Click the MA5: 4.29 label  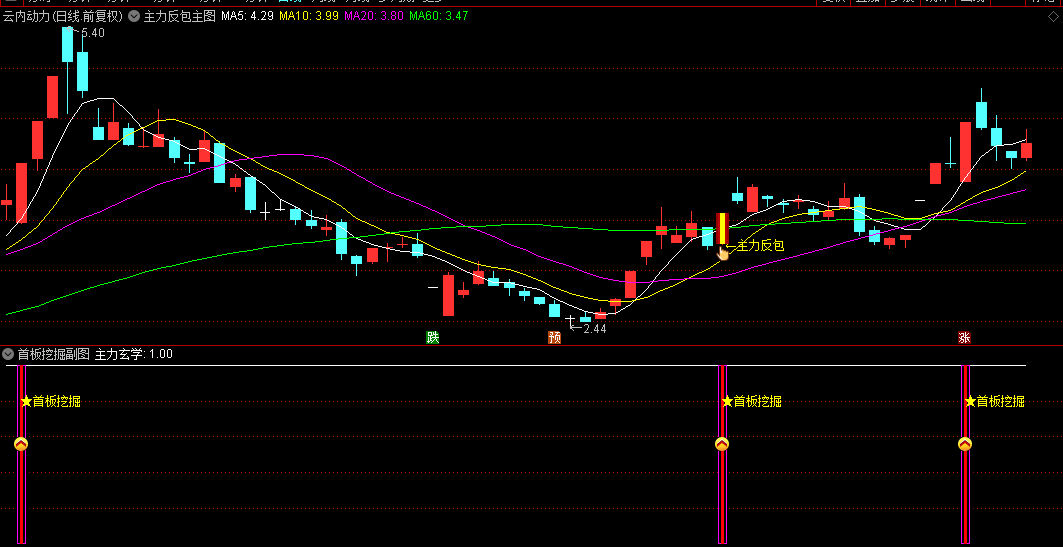point(247,16)
